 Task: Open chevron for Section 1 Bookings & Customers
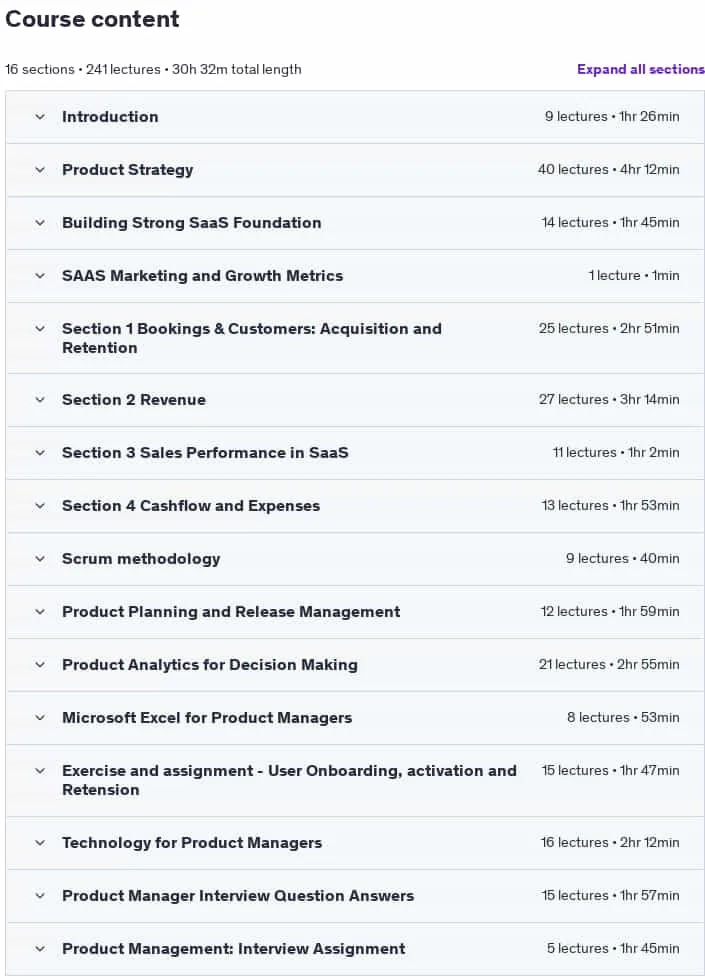pyautogui.click(x=40, y=328)
